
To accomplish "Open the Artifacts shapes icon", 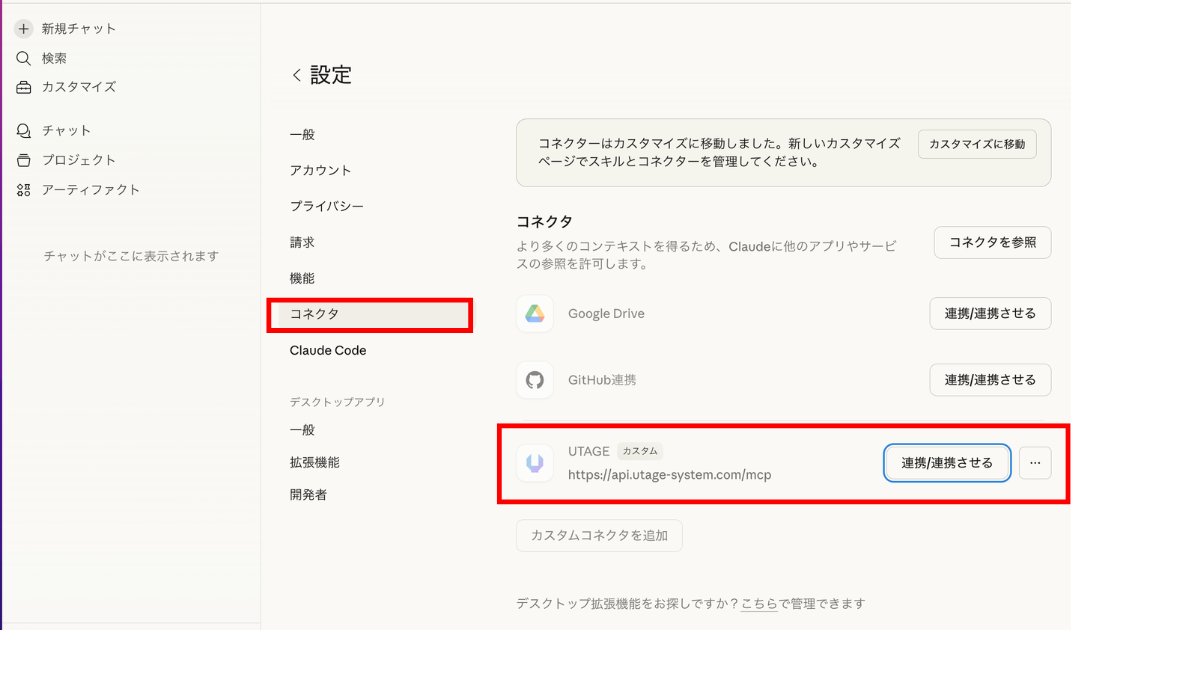I will coord(24,190).
